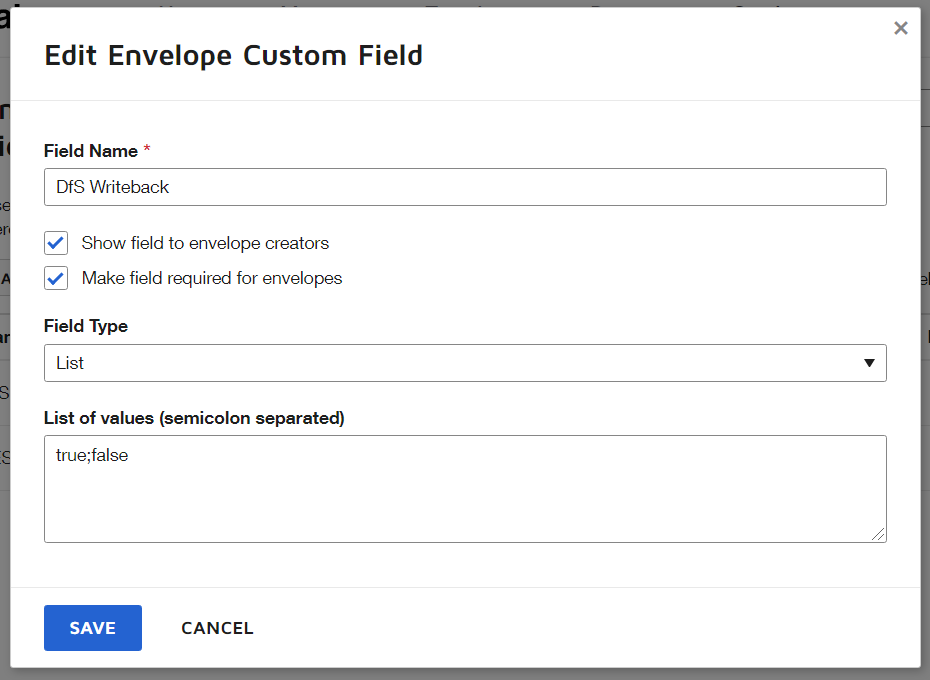Select the List option combo box
The width and height of the screenshot is (930, 680).
465,363
